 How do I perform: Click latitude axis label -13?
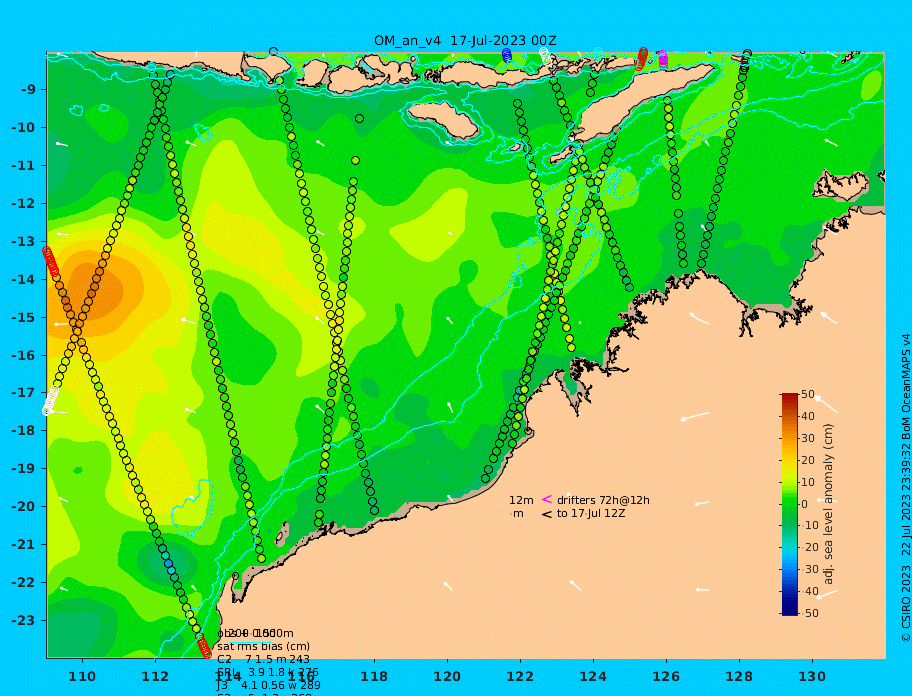[23, 241]
